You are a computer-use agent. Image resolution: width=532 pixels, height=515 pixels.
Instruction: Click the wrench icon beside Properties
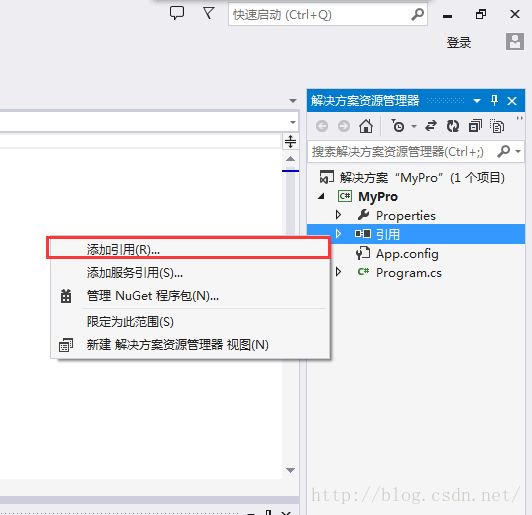tap(363, 215)
